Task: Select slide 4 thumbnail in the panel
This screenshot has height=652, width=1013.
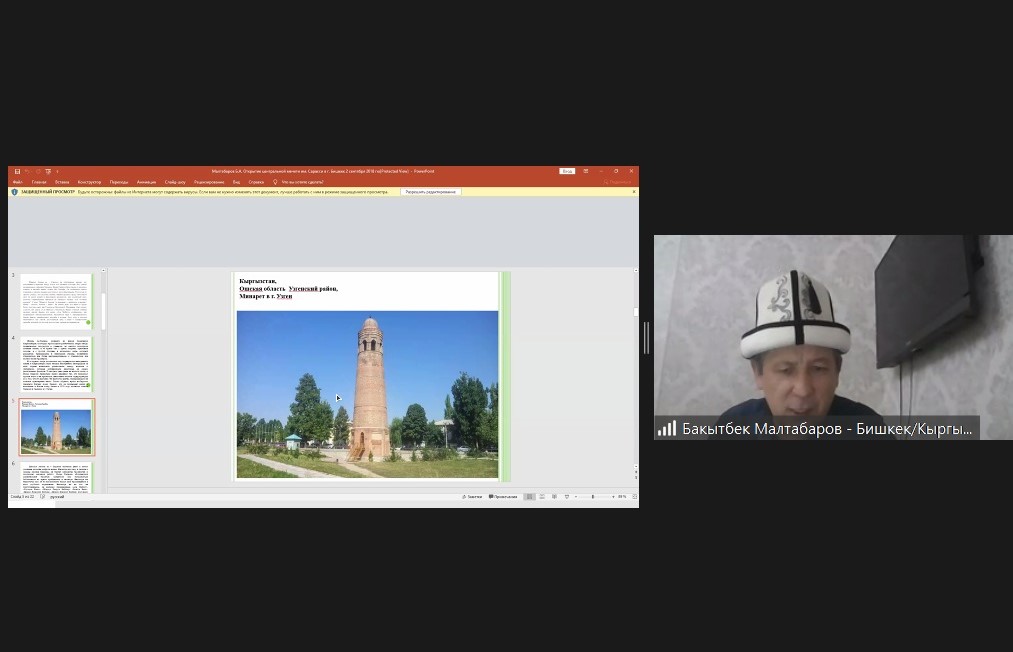Action: [x=57, y=362]
